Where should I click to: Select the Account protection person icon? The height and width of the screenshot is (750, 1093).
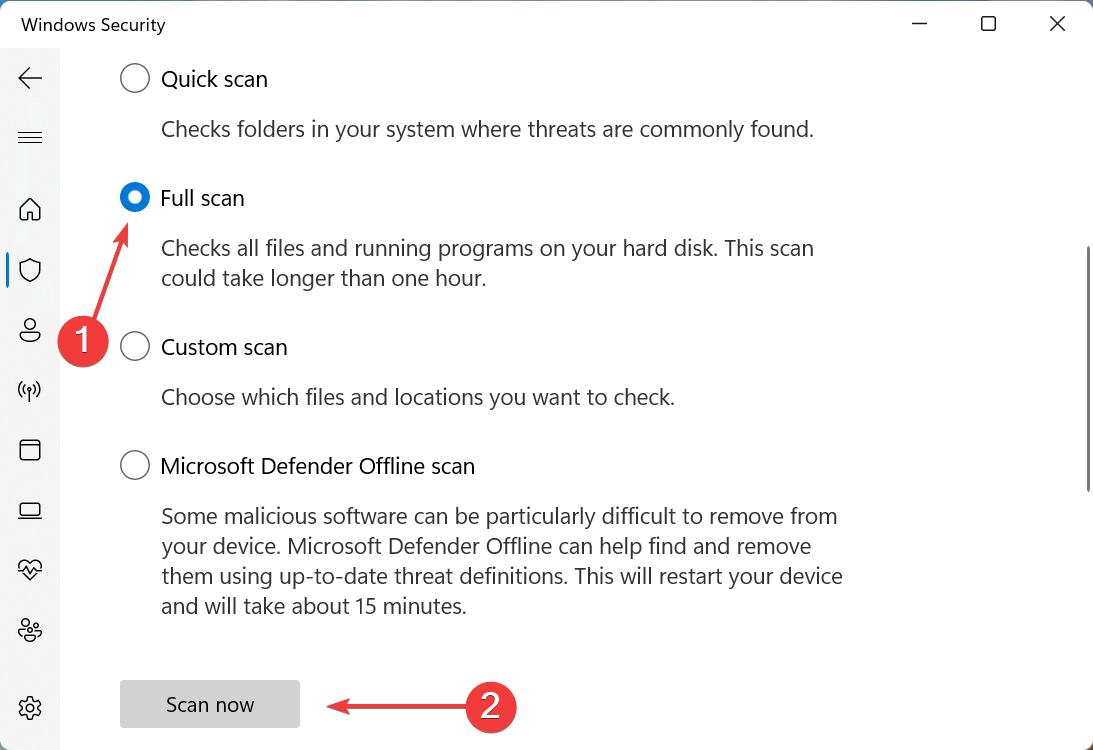(x=30, y=330)
